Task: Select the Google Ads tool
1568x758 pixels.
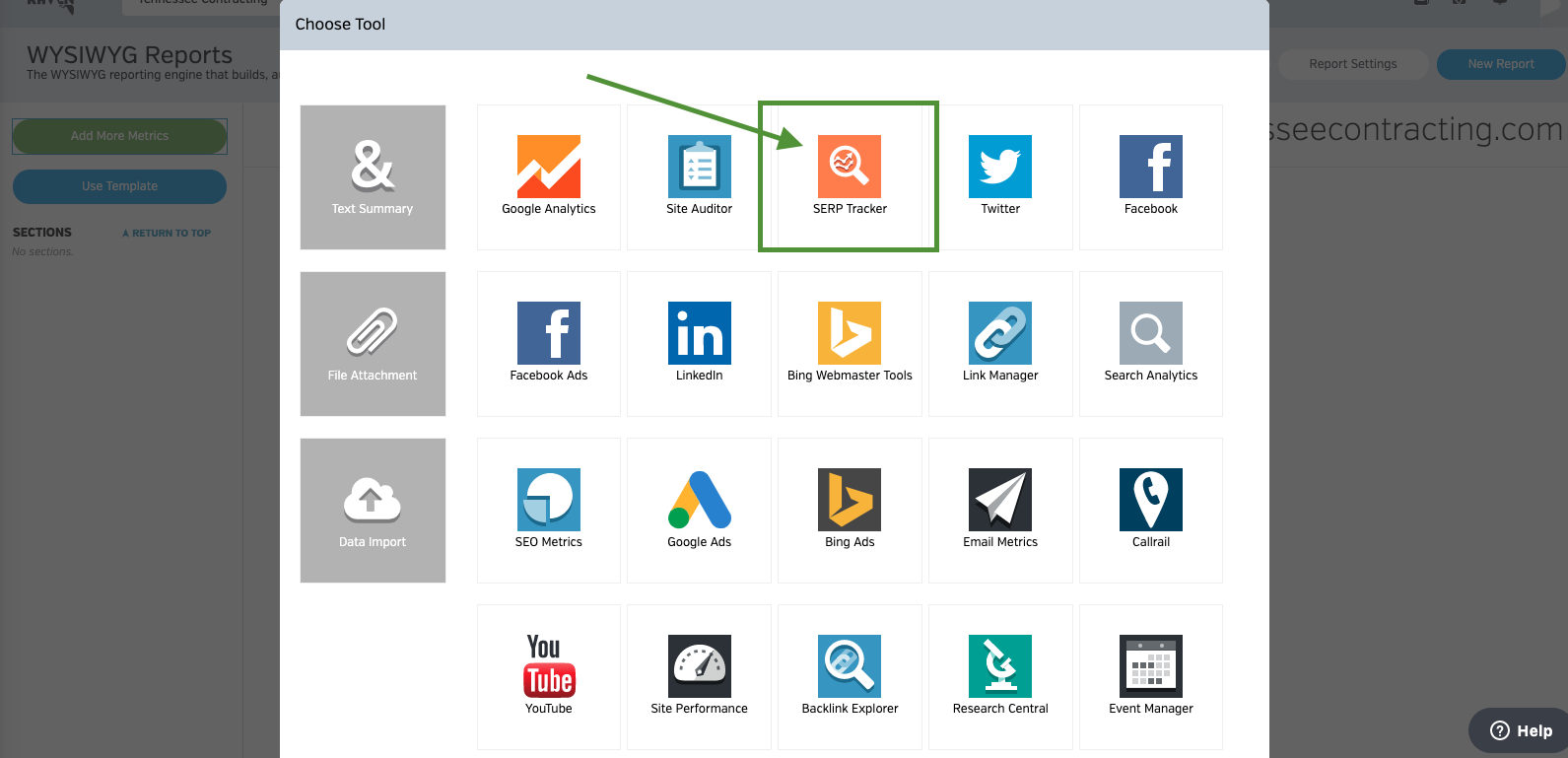Action: 700,511
